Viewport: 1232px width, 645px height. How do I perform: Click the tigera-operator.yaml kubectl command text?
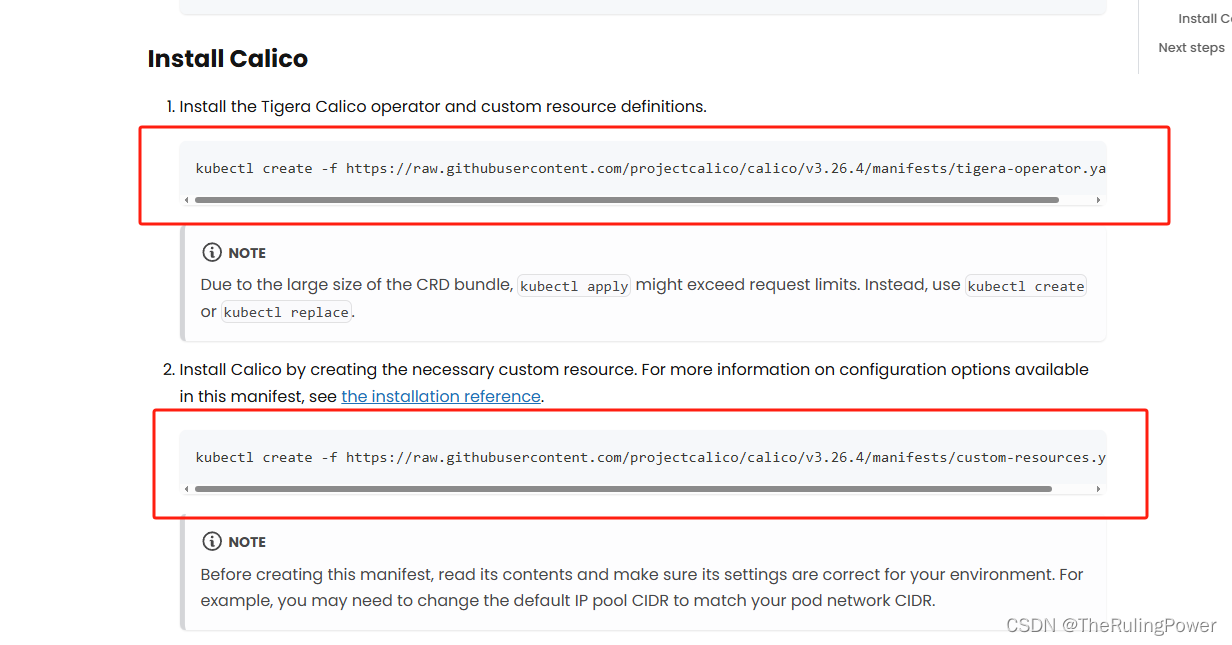tap(650, 168)
